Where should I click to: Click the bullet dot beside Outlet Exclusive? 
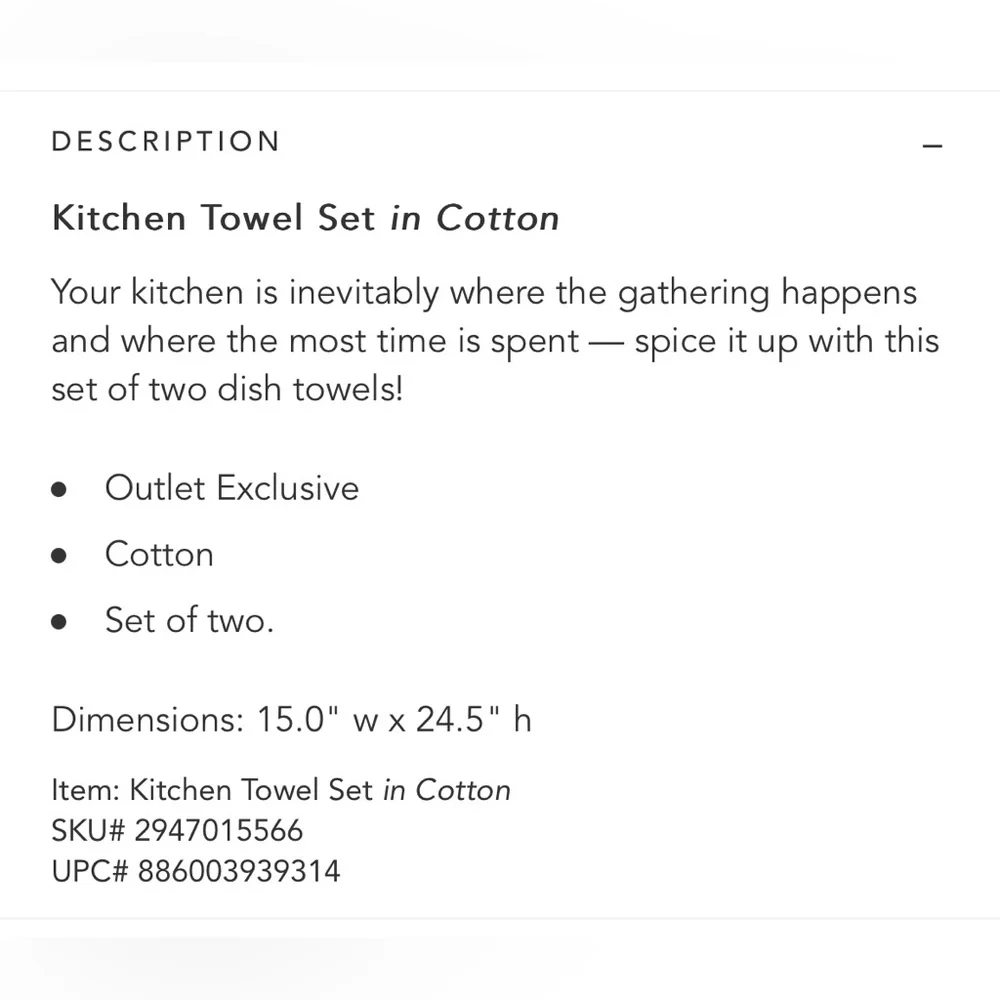pos(59,489)
